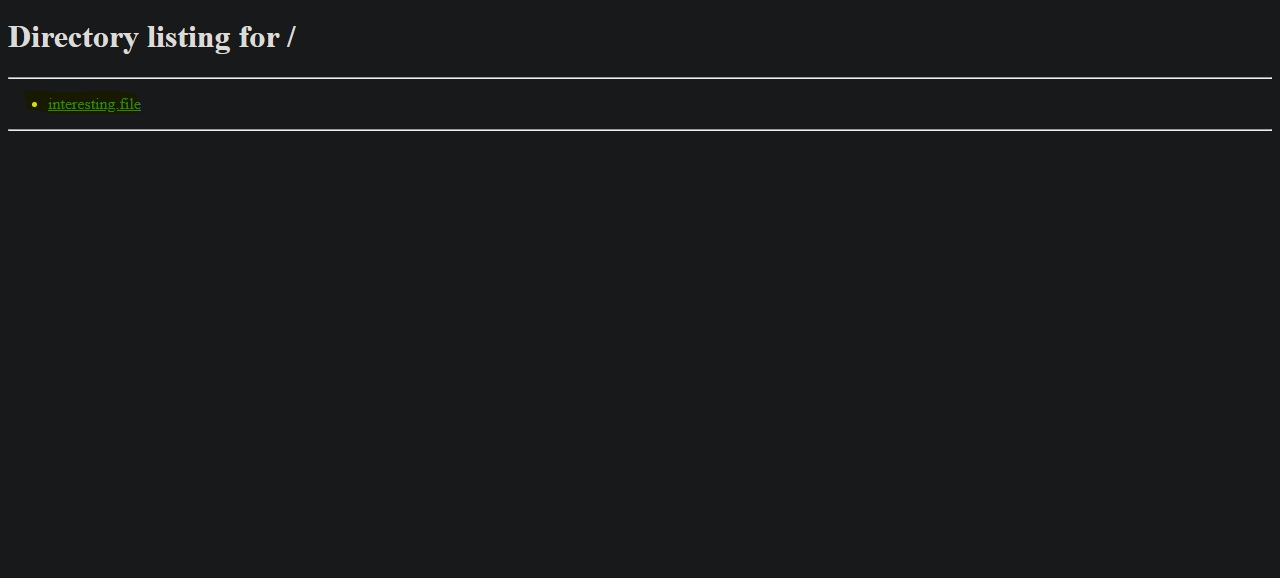Click the highlighted list item row
This screenshot has height=578, width=1280.
coord(84,104)
